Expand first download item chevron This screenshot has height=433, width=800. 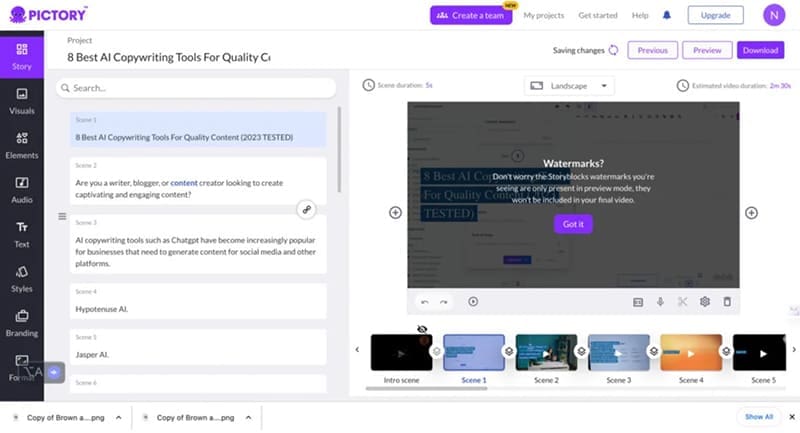click(118, 417)
